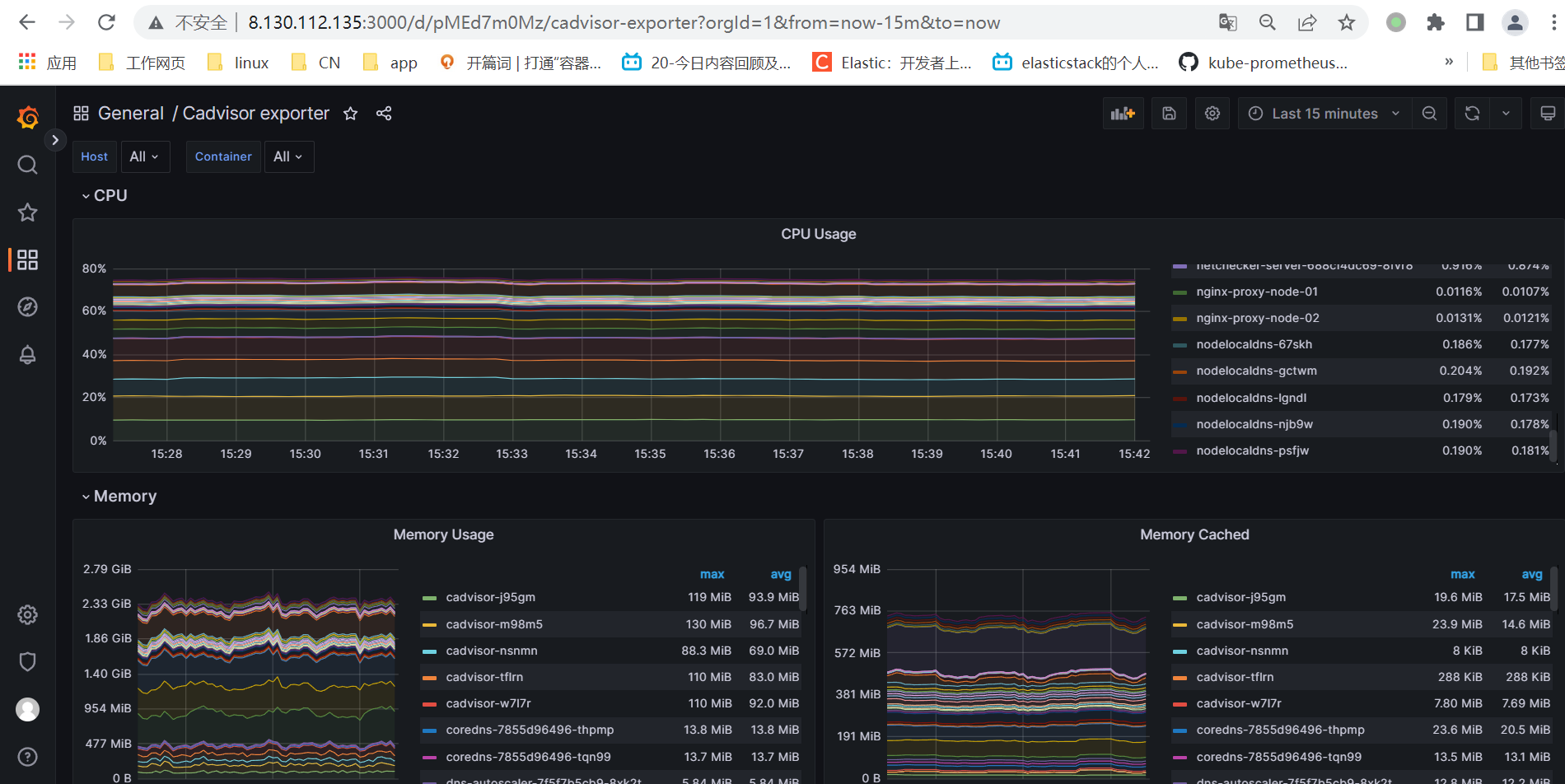The height and width of the screenshot is (784, 1565).
Task: Save the dashboard
Action: (x=1169, y=114)
